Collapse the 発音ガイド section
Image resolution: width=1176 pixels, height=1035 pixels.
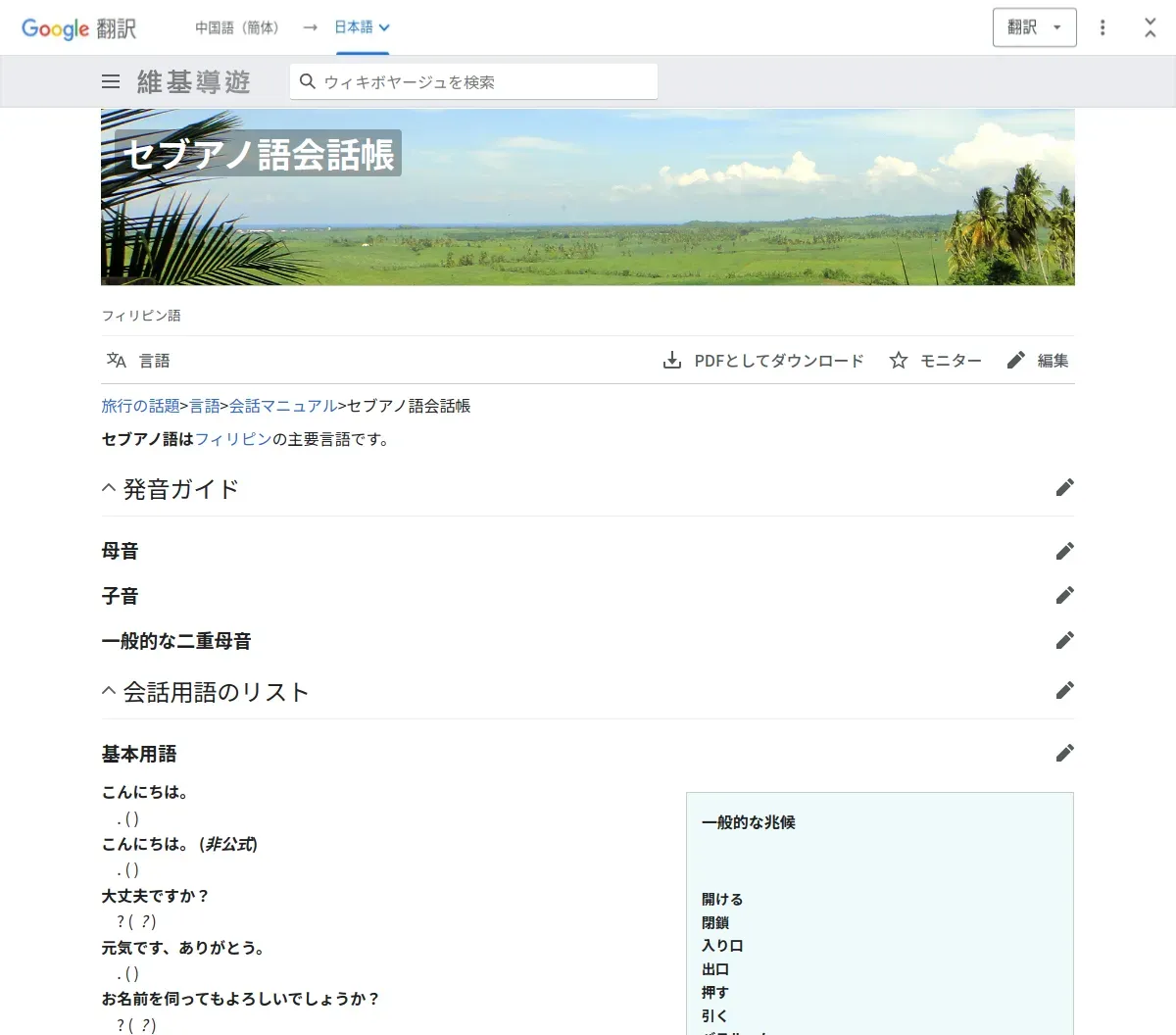(109, 488)
